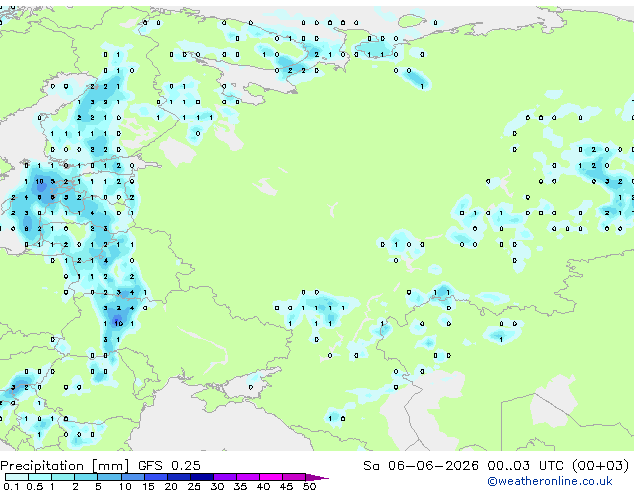
Task: Click the "(00+03)" forecast offset text
Action: 601,466
